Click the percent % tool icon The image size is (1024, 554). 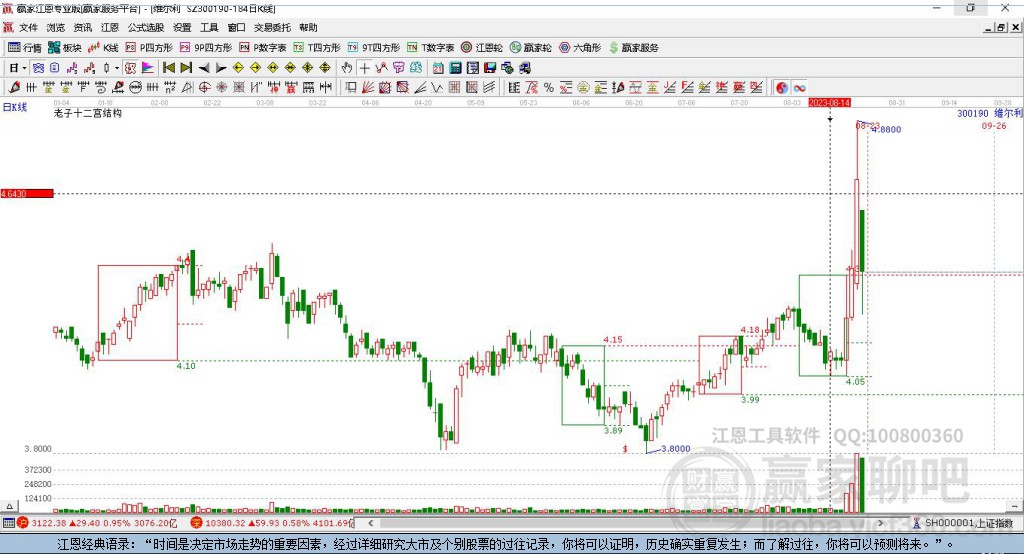pyautogui.click(x=549, y=88)
